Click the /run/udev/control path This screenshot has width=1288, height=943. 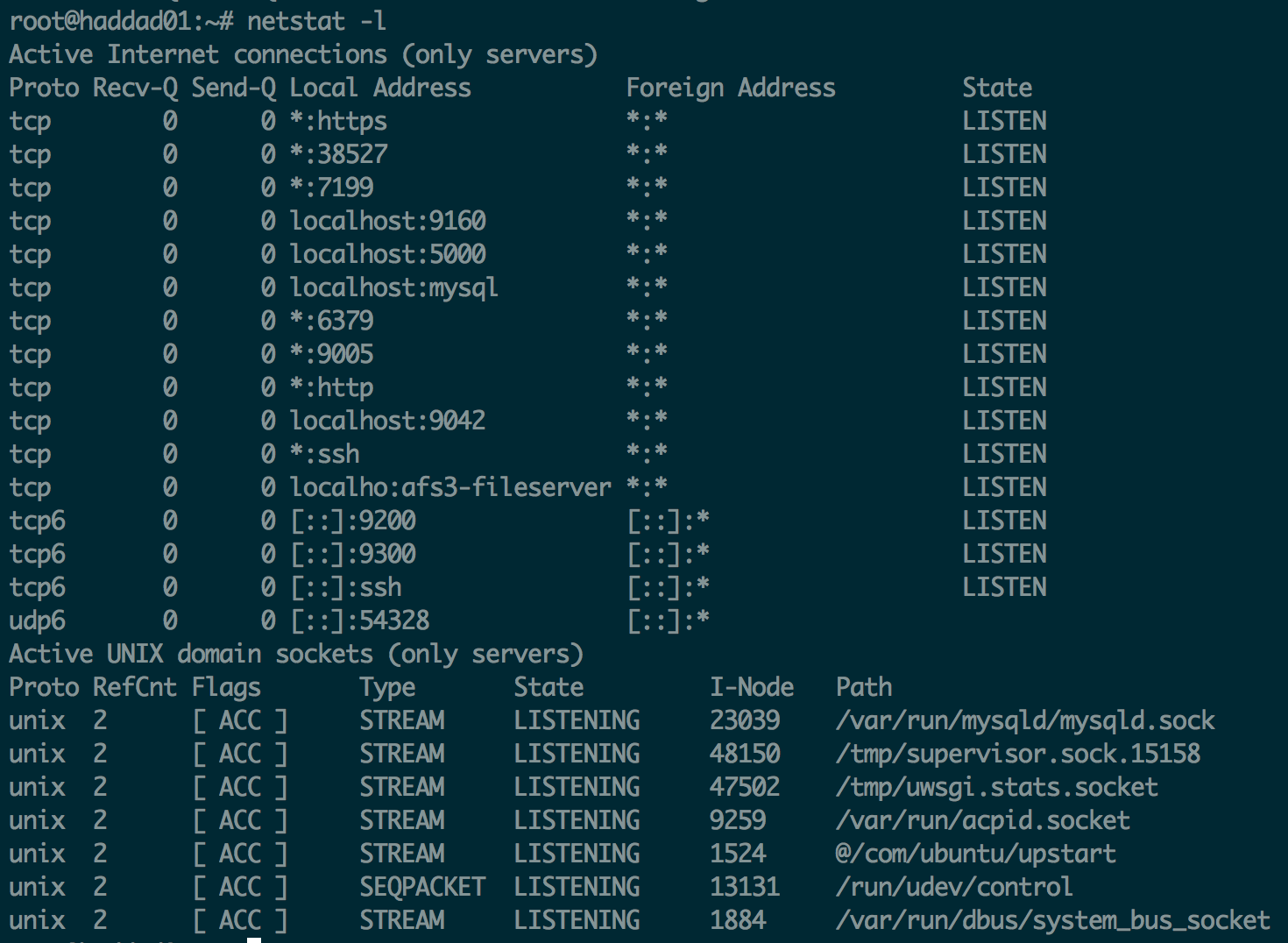click(954, 887)
